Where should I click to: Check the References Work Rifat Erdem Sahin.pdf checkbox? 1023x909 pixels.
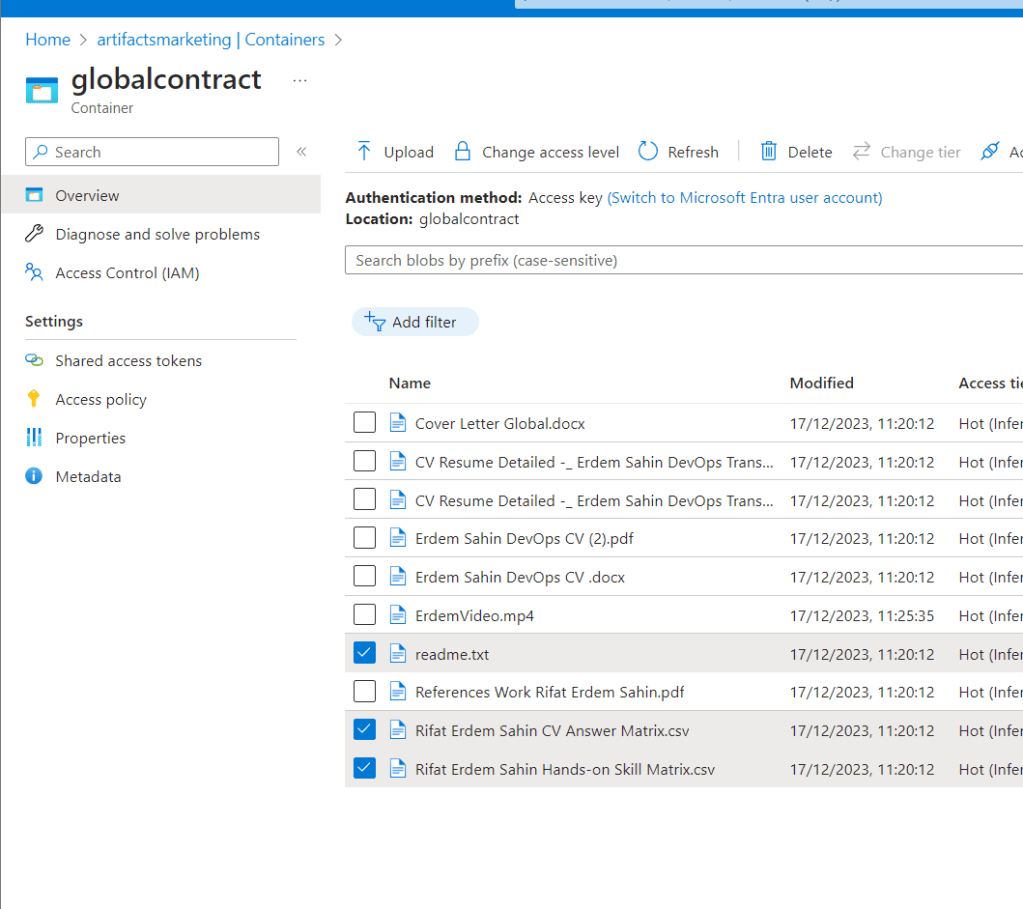[365, 691]
